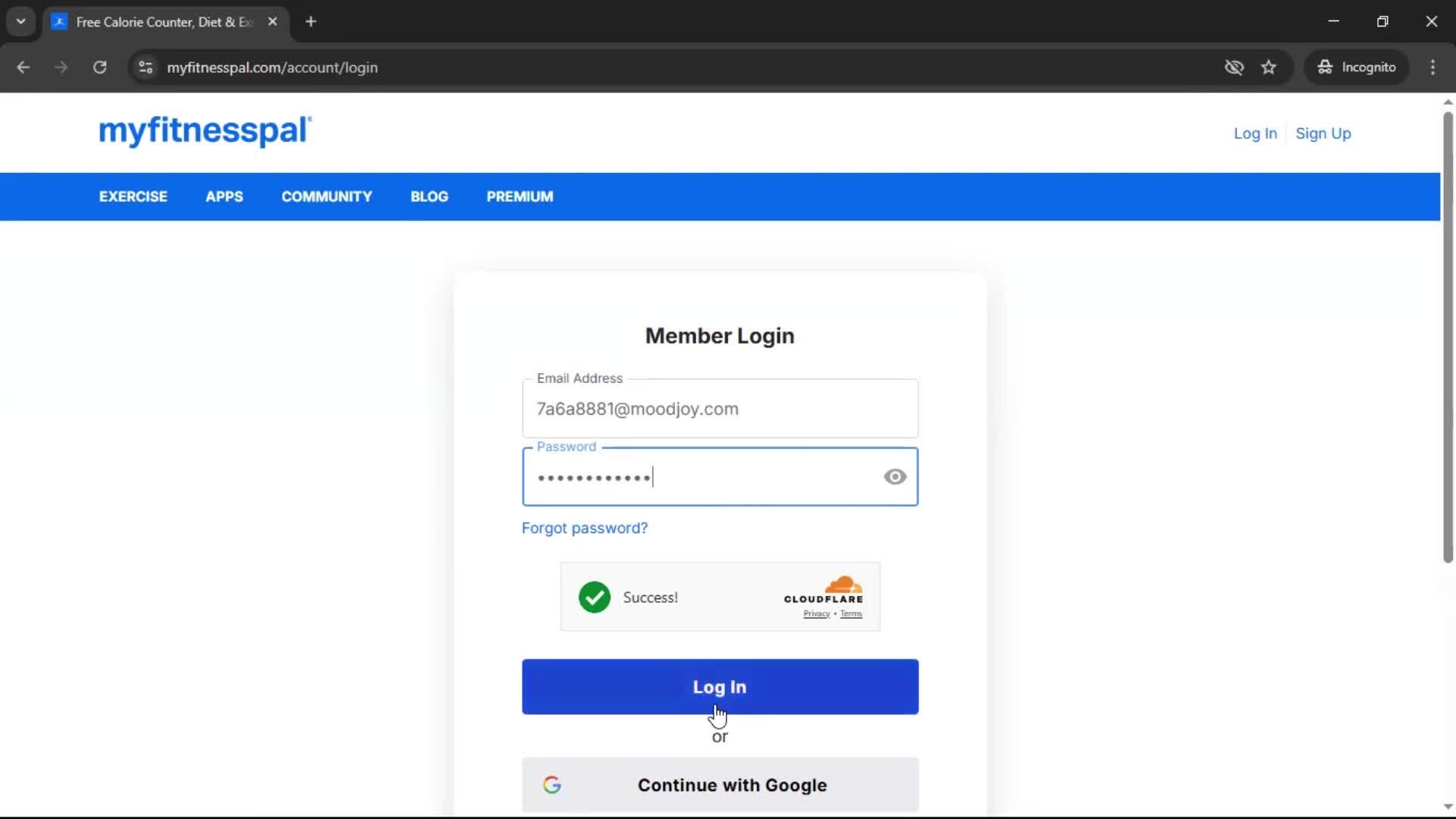Open site information icon in address bar
This screenshot has width=1456, height=819.
pos(146,67)
